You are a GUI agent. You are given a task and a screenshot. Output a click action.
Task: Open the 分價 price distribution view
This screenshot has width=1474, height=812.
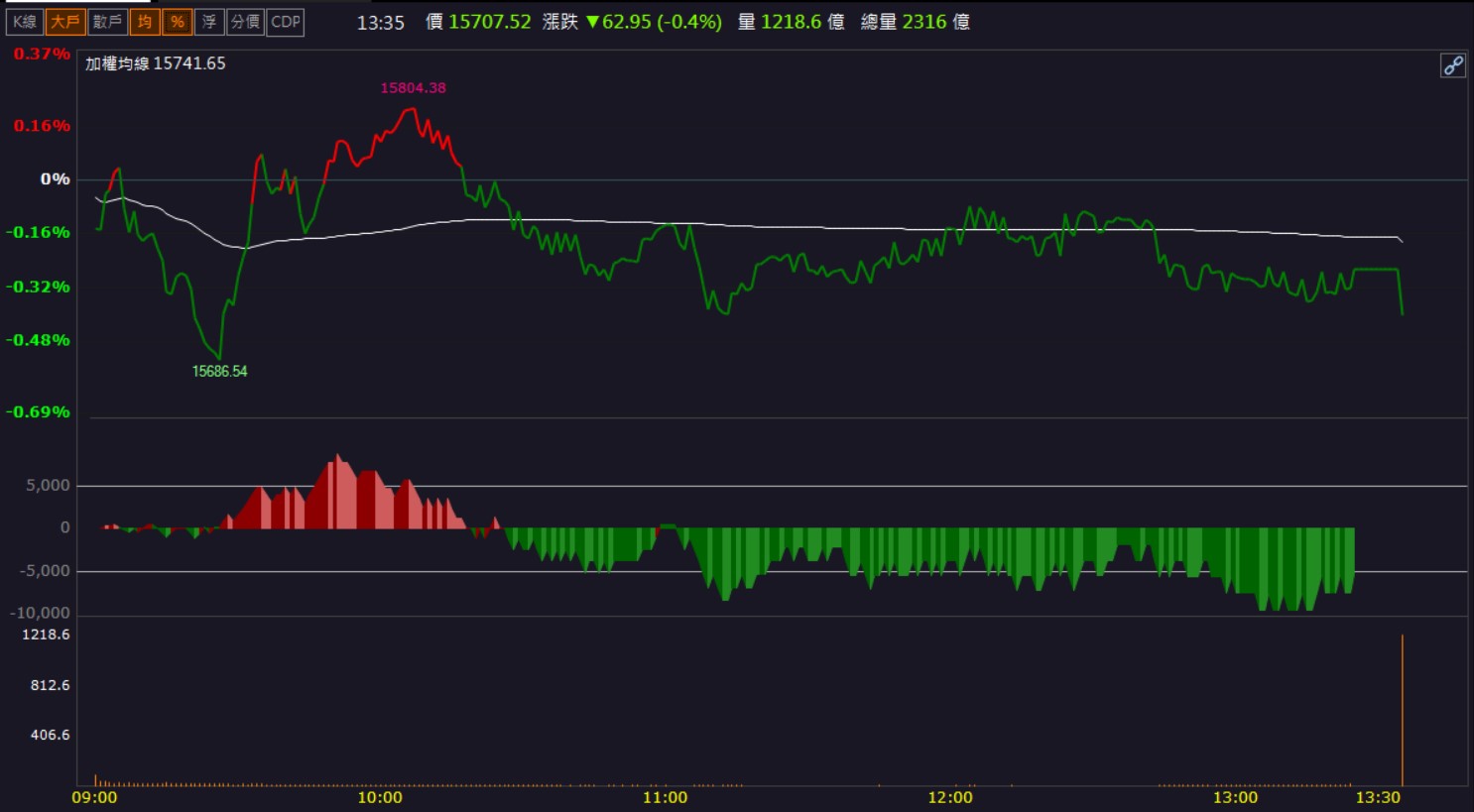245,22
